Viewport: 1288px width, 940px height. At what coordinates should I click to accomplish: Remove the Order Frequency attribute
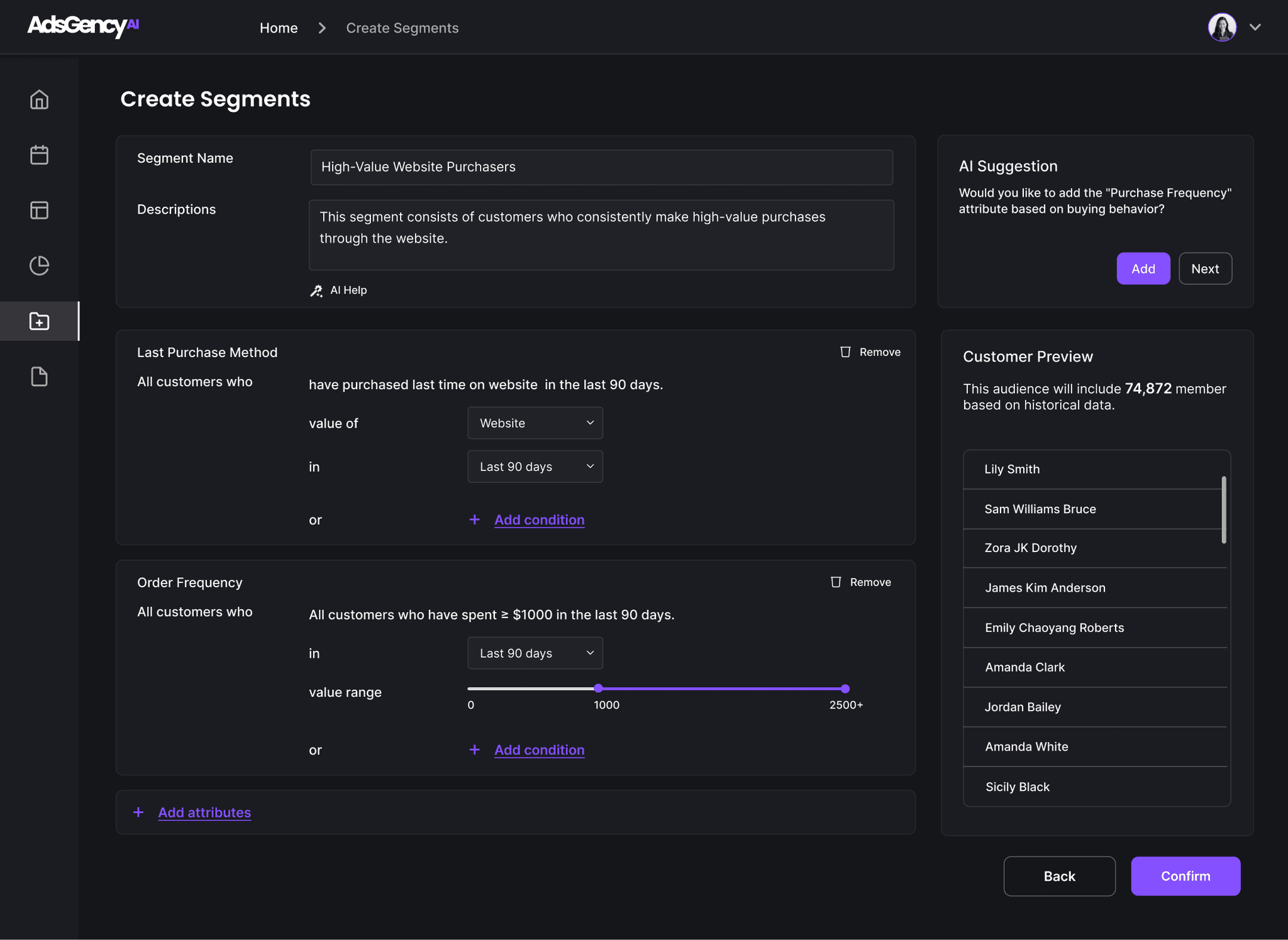click(861, 582)
